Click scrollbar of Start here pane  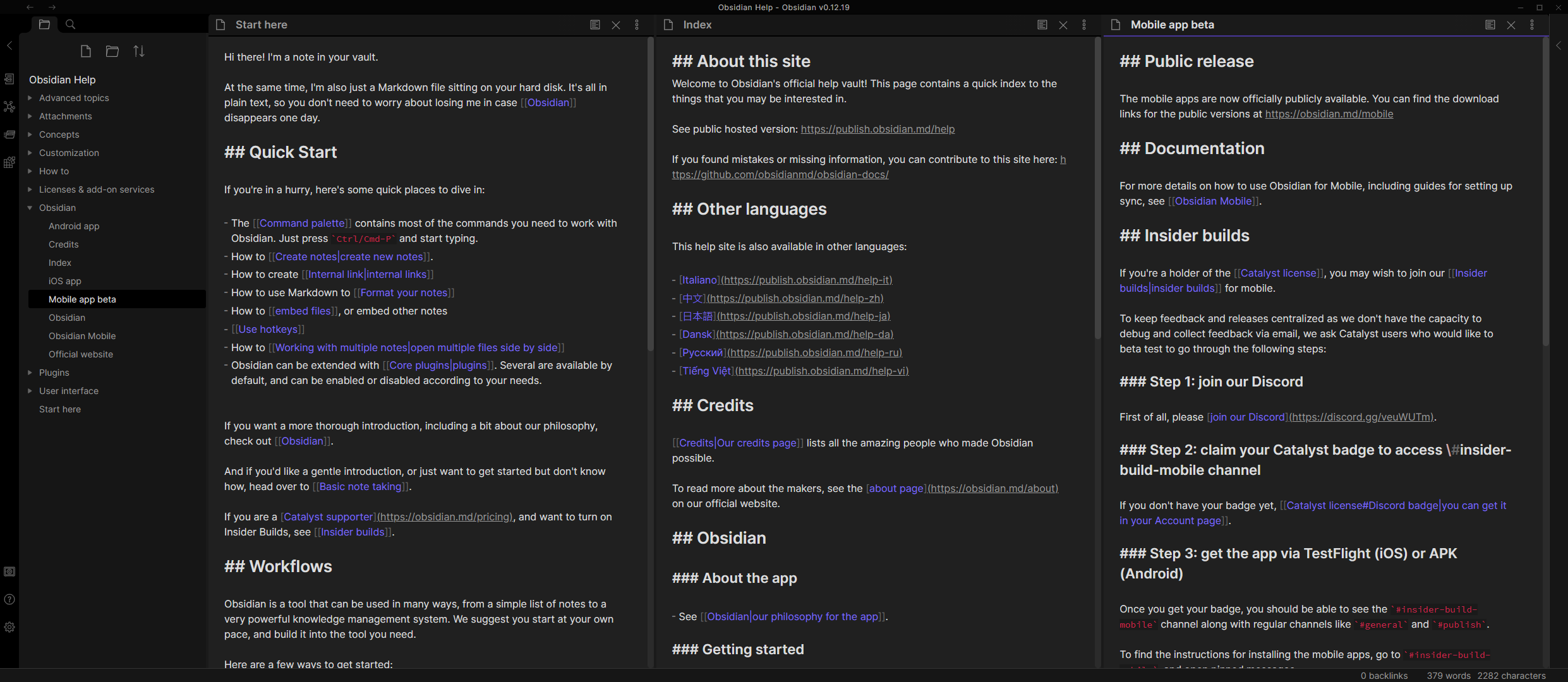point(650,194)
